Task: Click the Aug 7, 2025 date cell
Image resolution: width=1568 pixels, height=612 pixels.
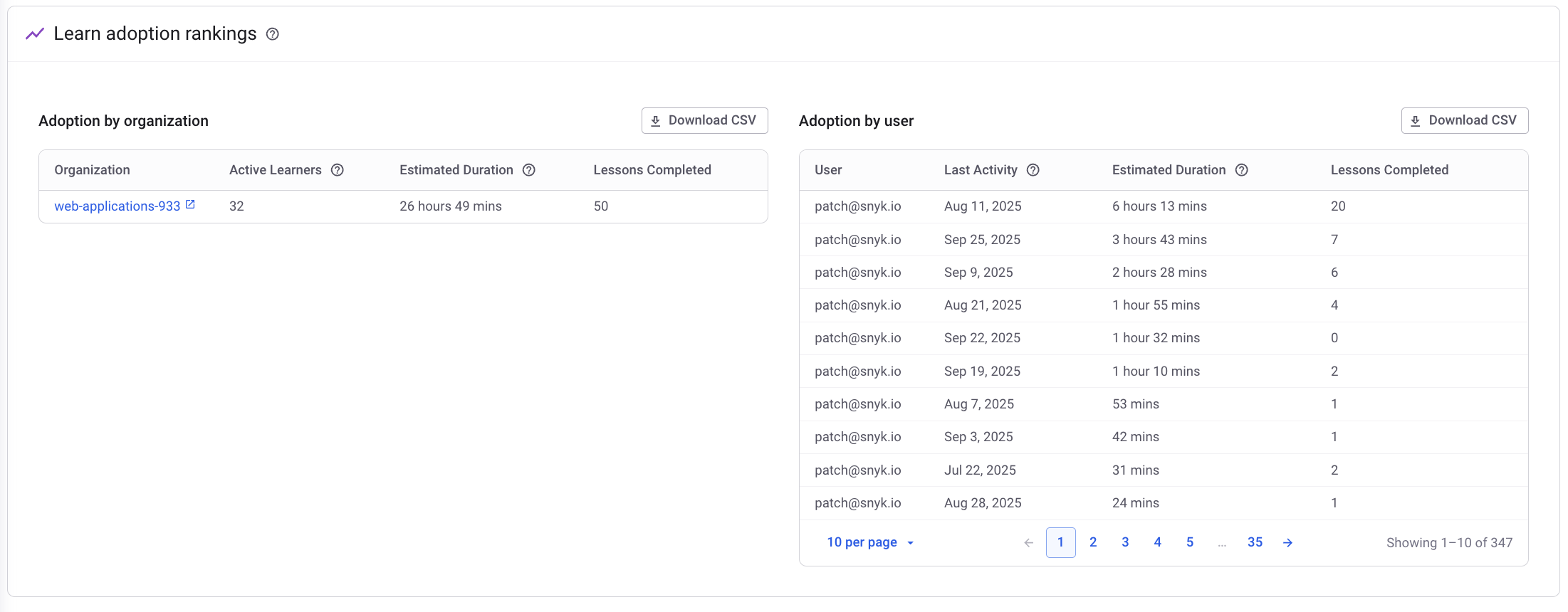Action: pyautogui.click(x=979, y=404)
